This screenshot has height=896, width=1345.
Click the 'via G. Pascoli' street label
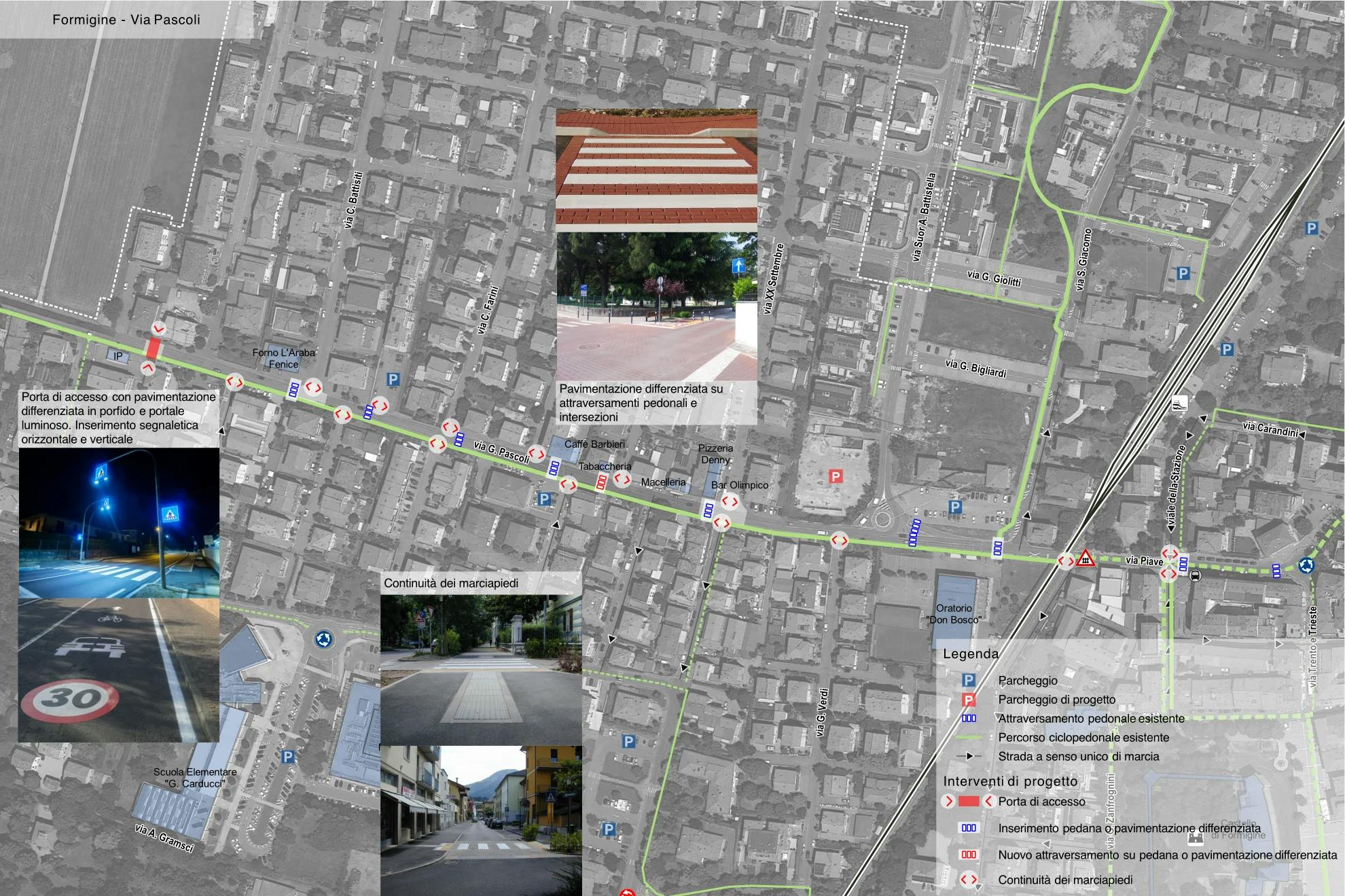pos(502,452)
